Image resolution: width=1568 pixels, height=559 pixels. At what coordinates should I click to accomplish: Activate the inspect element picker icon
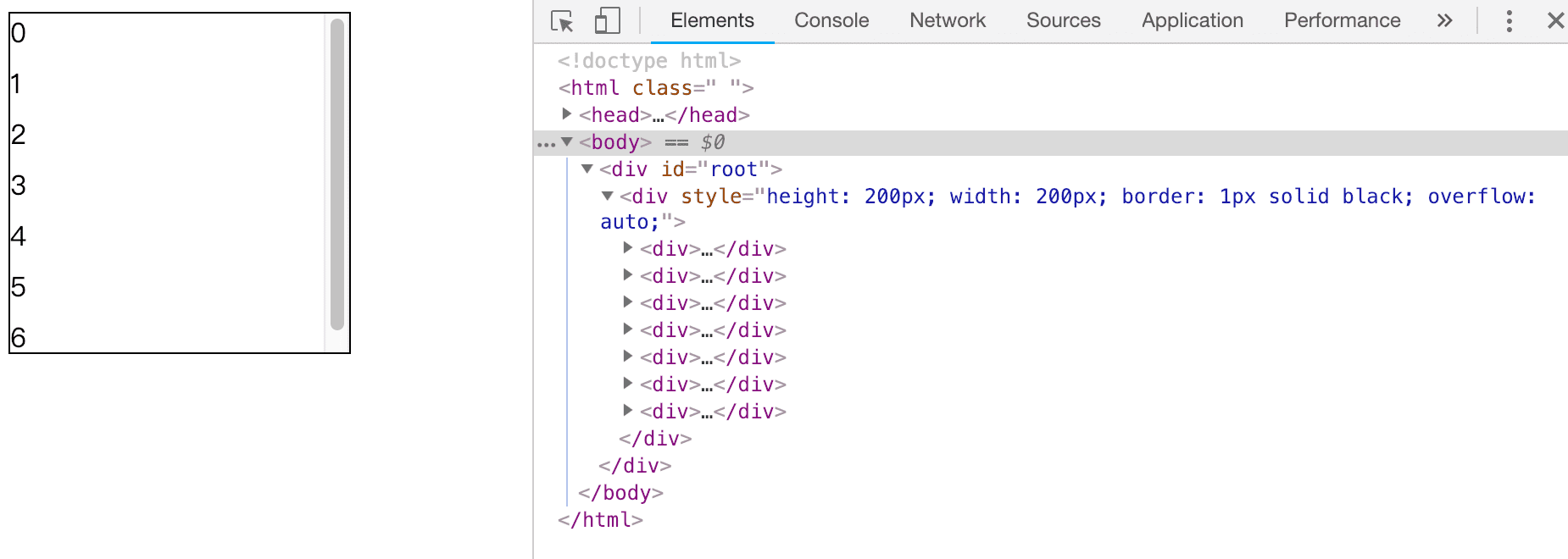coord(562,21)
